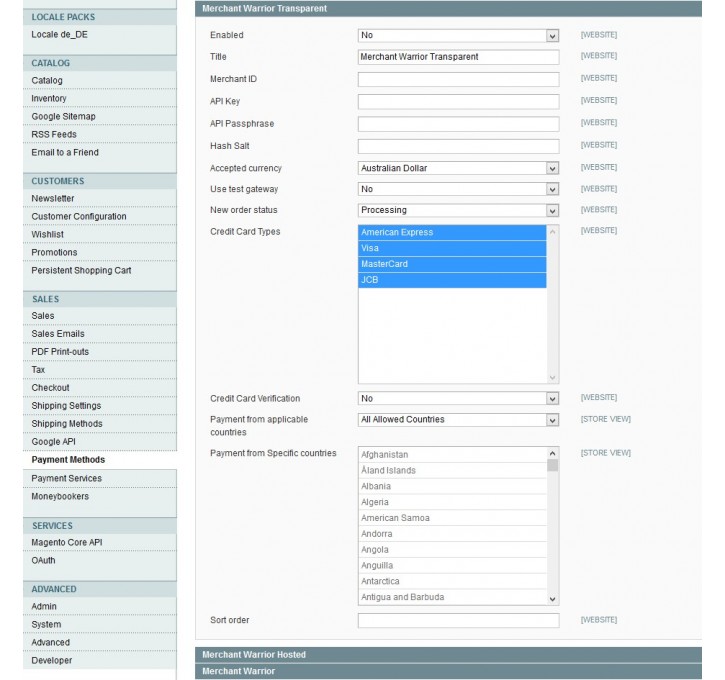Select Angola in countries list

[452, 550]
